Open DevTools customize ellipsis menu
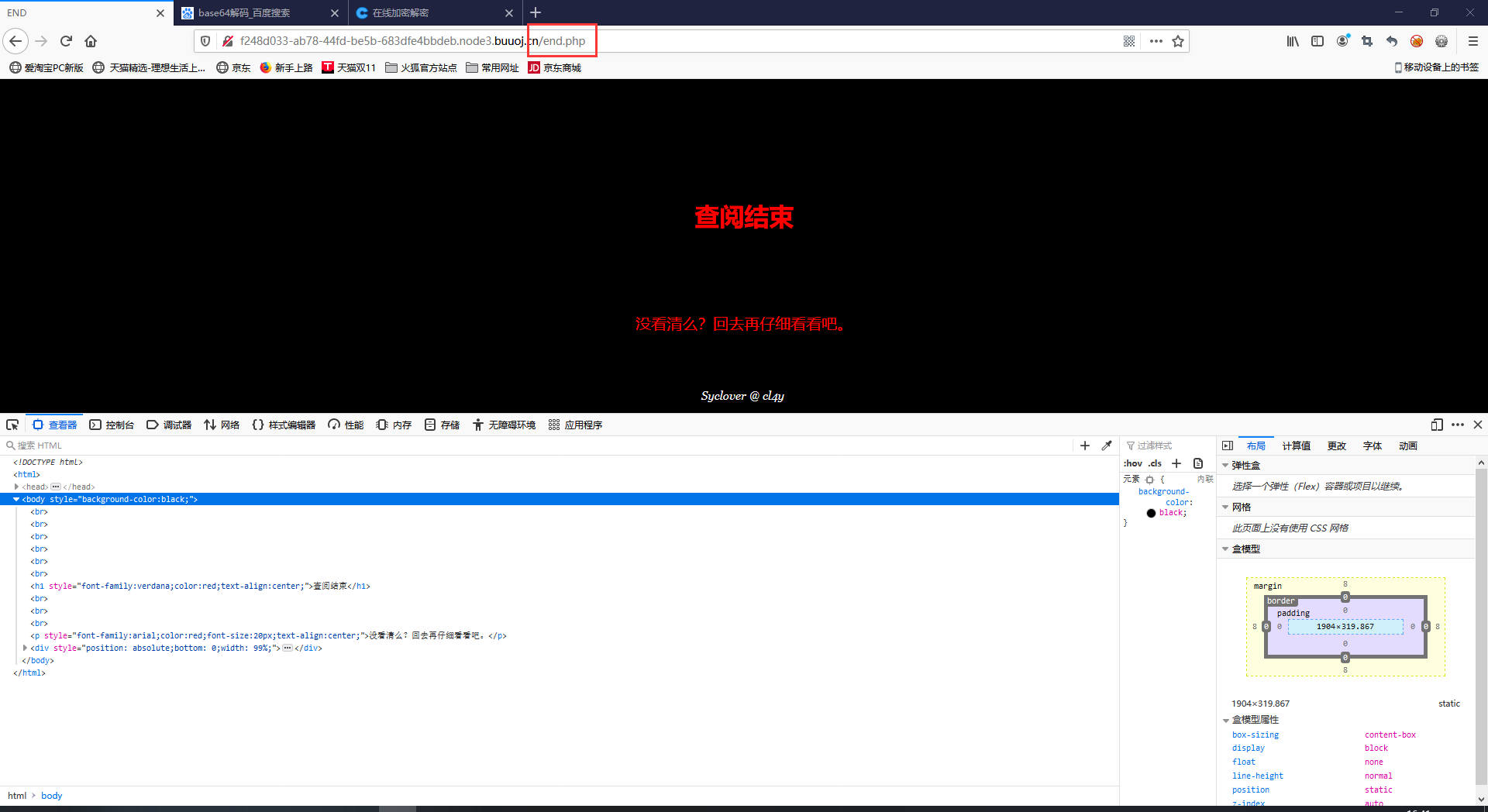Screen dimensions: 1488x812 pos(1458,425)
